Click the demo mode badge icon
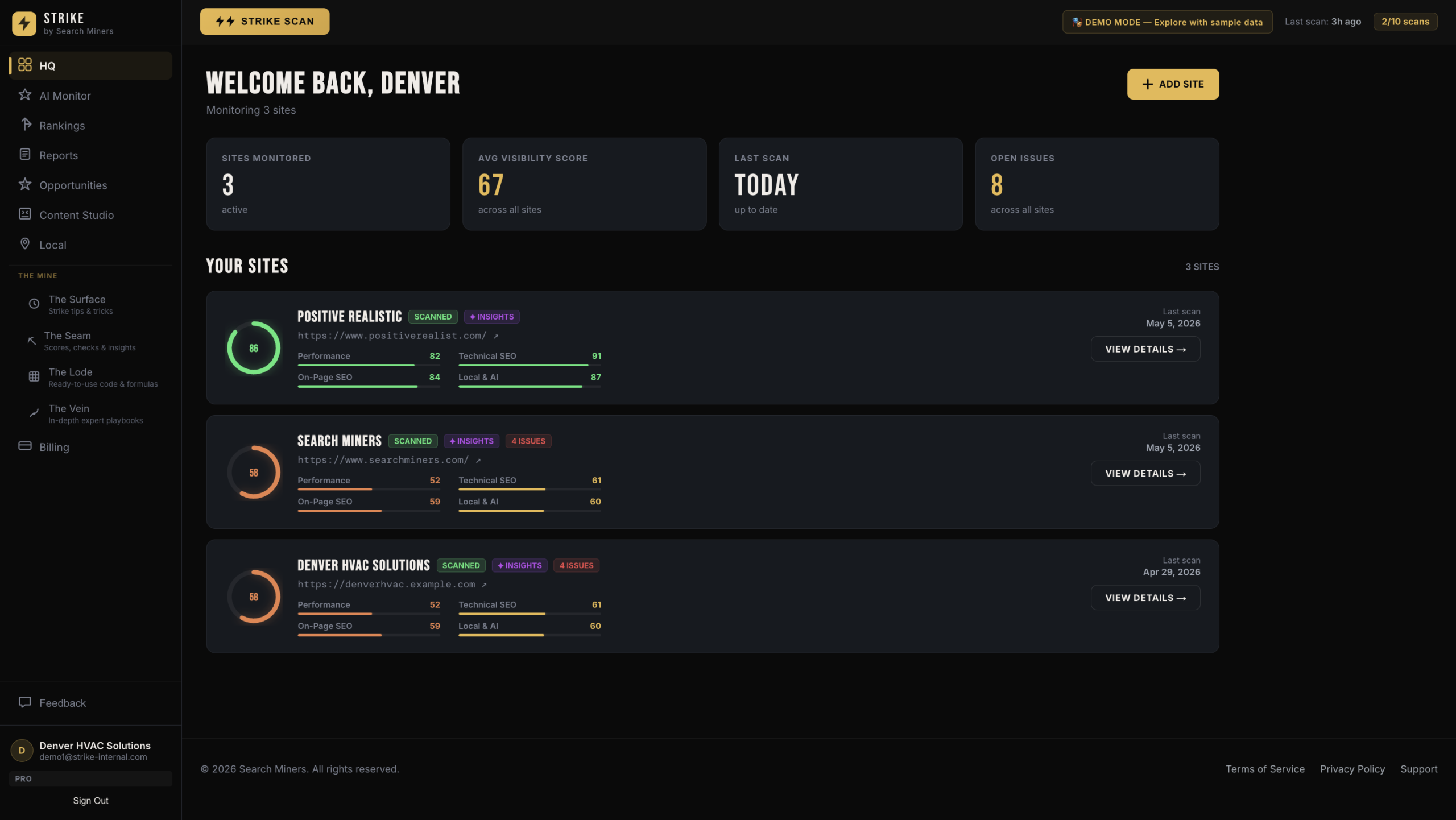This screenshot has width=1456, height=820. point(1077,22)
